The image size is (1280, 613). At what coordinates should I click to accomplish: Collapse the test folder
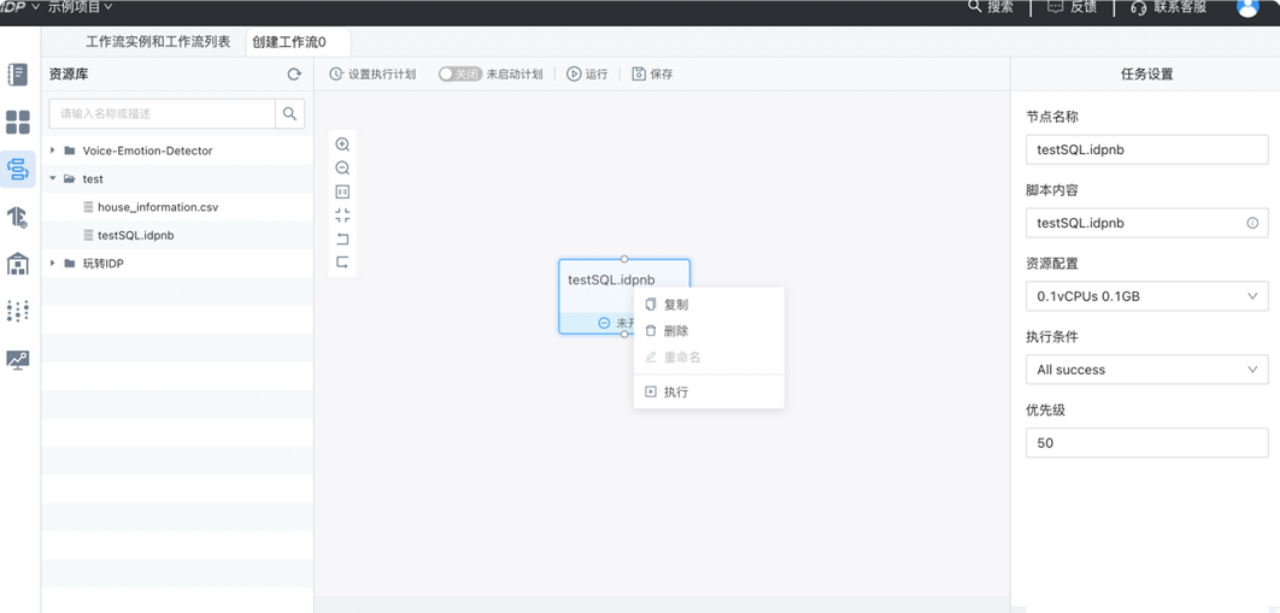click(x=53, y=179)
